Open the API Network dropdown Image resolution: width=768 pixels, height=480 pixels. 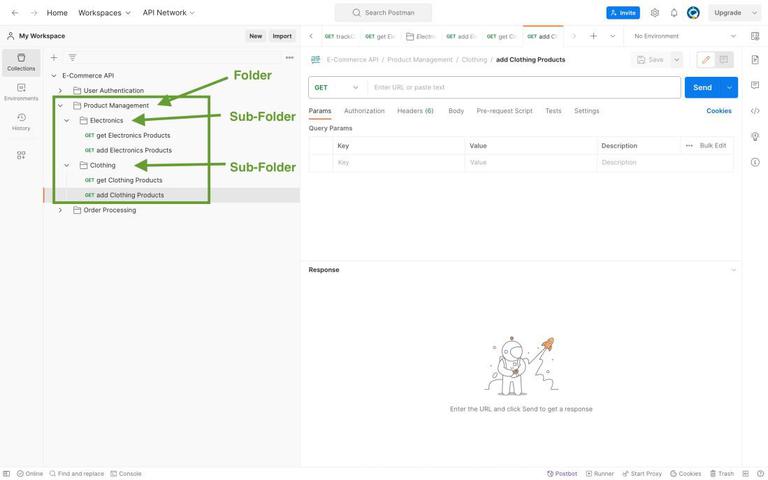[x=168, y=13]
